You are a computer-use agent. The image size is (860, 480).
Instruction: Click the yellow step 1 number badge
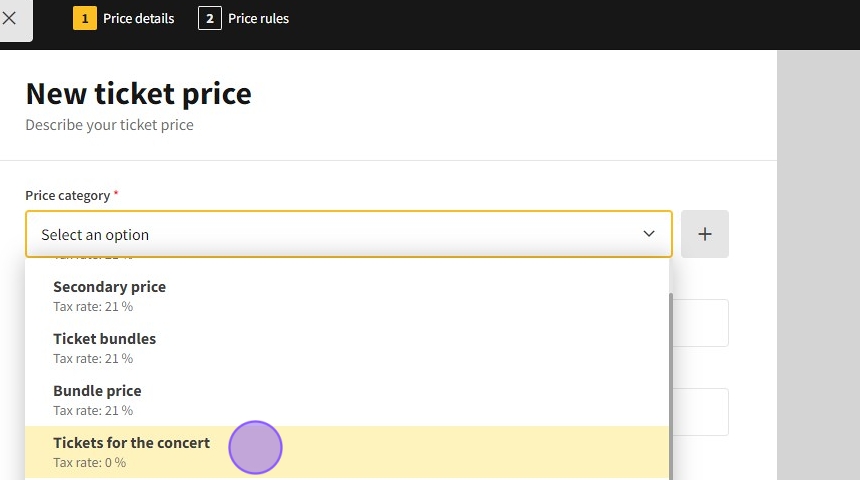[85, 18]
